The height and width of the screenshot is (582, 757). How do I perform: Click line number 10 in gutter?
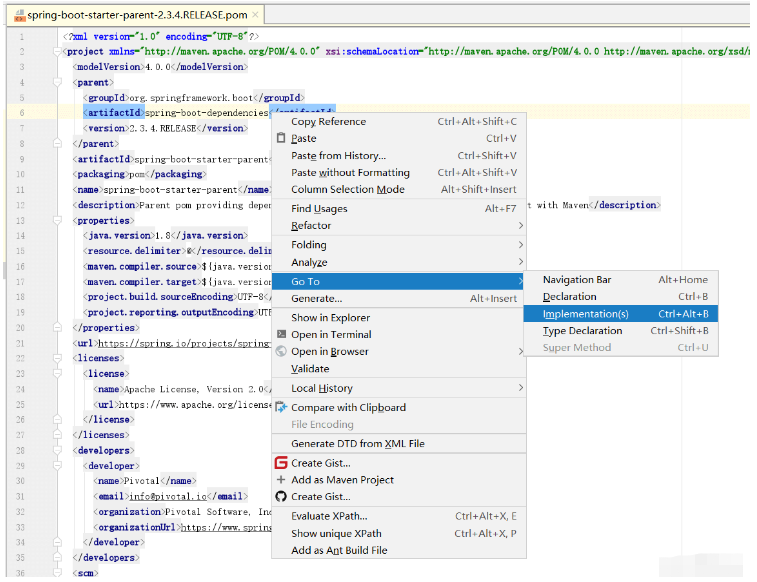(20, 174)
